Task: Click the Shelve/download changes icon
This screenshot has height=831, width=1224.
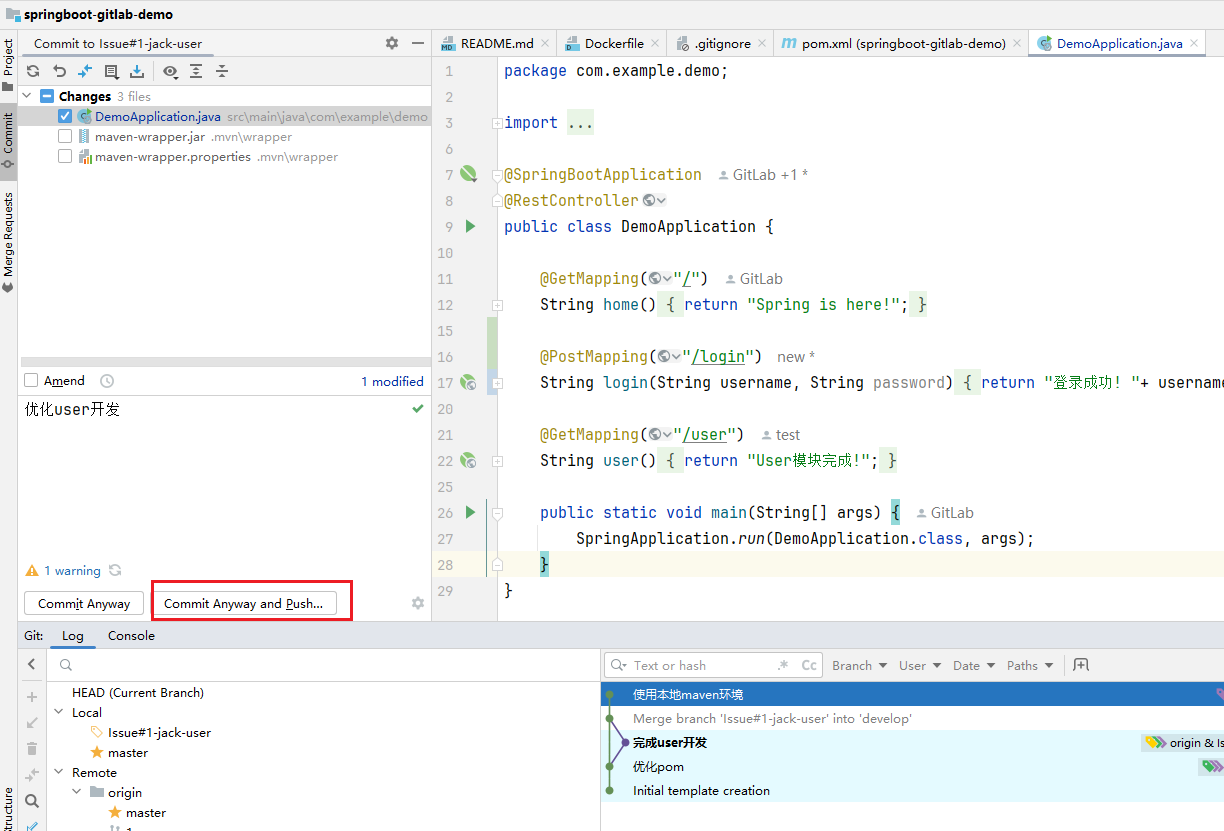Action: coord(137,71)
